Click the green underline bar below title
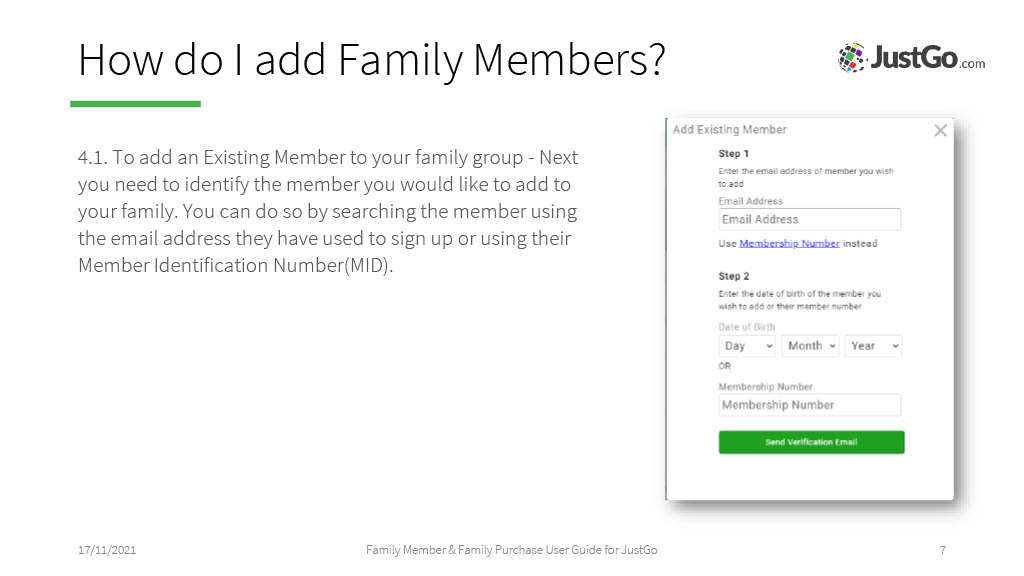Screen dimensions: 1024x576 coord(135,104)
